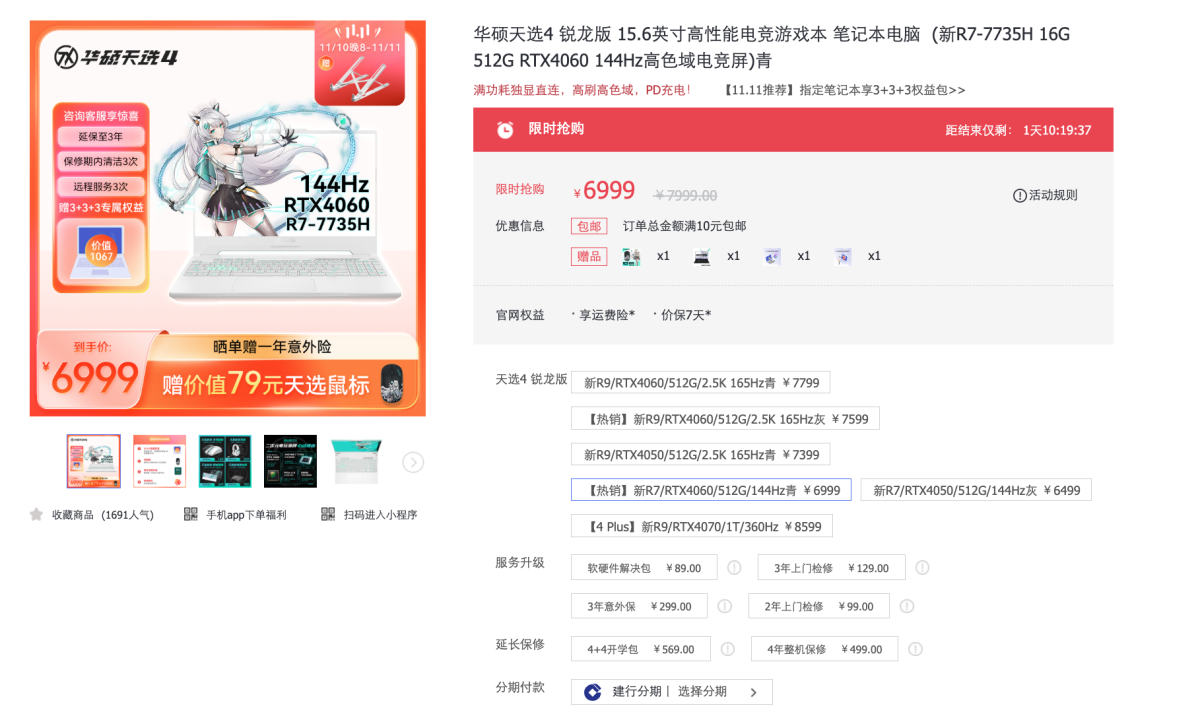The image size is (1200, 718).
Task: Choose the 4+4开学包 ¥569.00 extended warranty
Action: coord(640,649)
